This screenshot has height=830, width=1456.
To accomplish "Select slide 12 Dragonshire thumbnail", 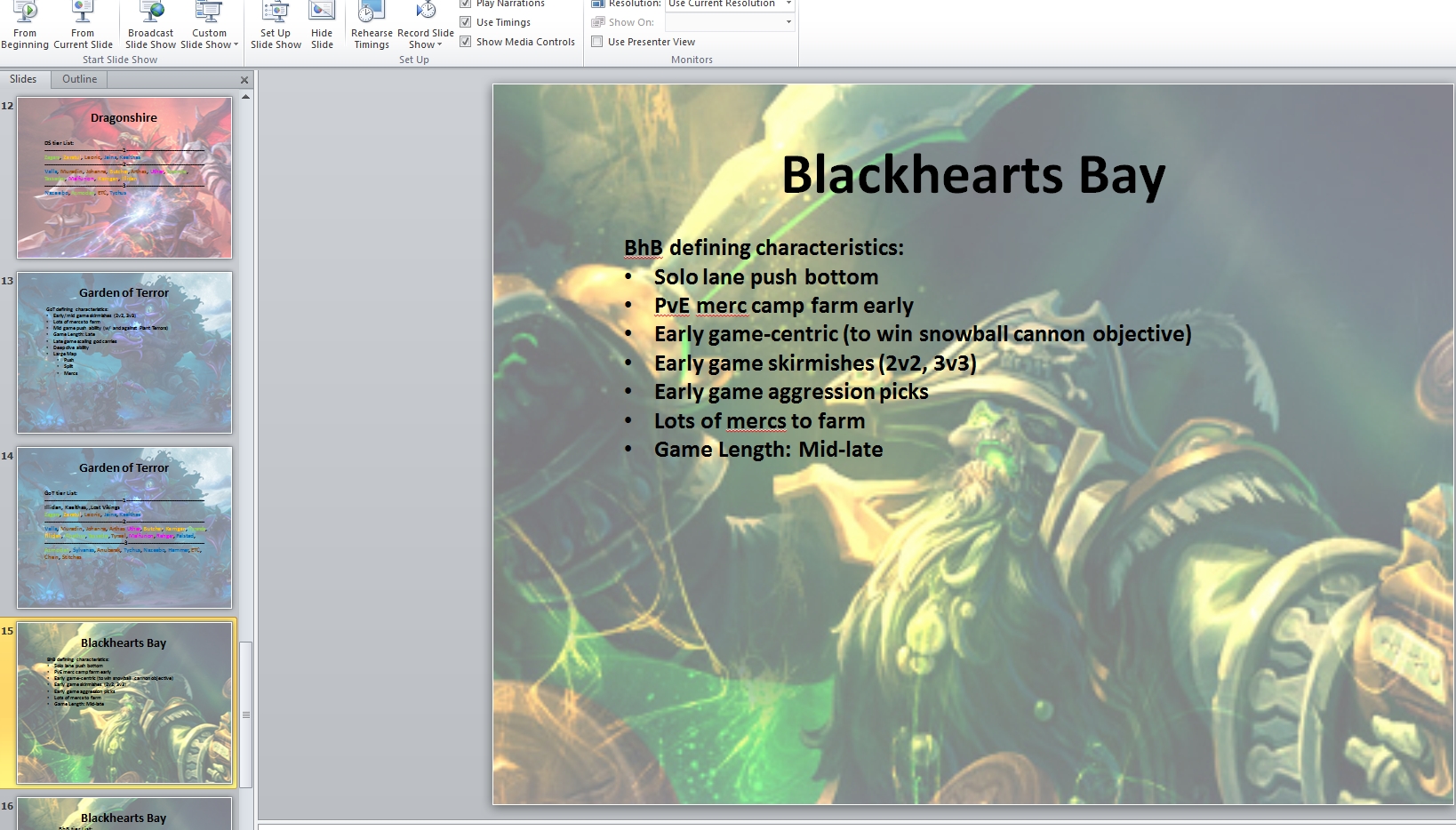I will (x=124, y=178).
